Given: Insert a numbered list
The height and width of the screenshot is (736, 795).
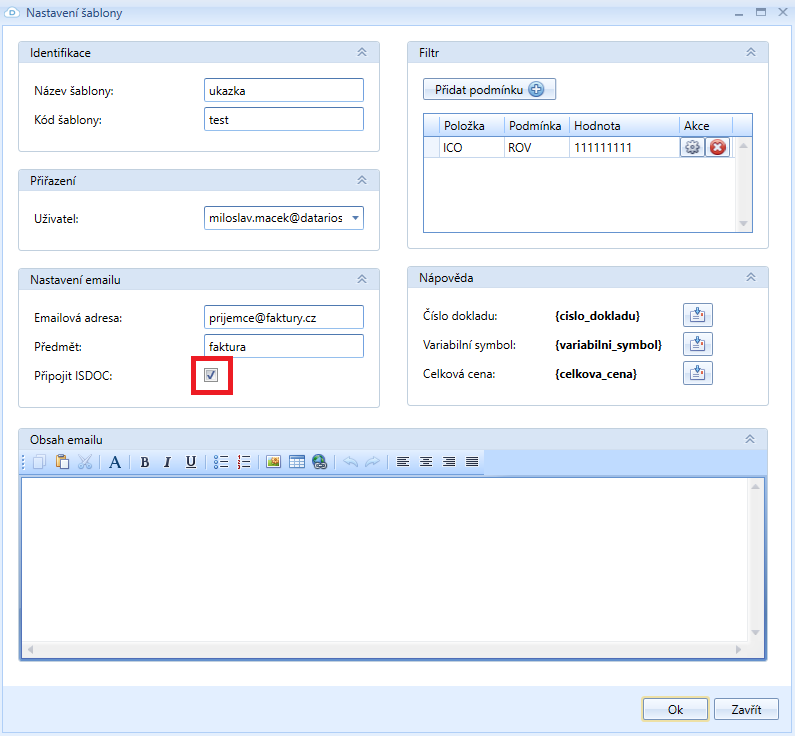Looking at the screenshot, I should click(244, 462).
